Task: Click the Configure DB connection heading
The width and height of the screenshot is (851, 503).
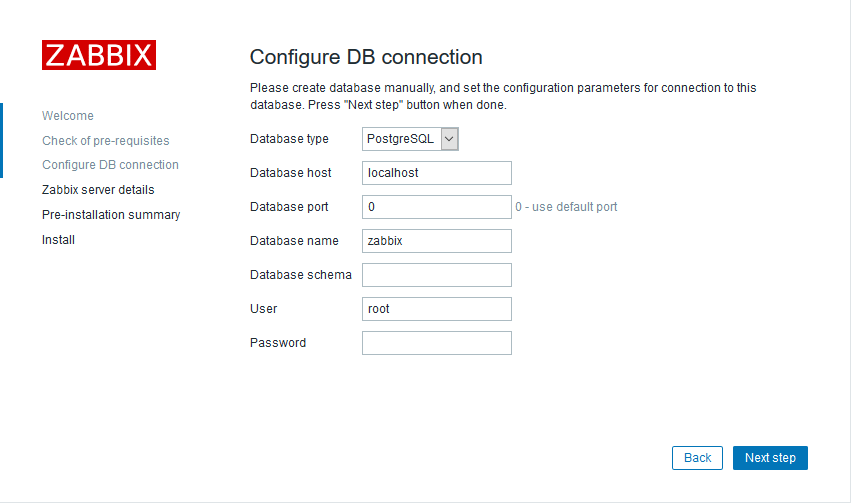Action: 366,57
